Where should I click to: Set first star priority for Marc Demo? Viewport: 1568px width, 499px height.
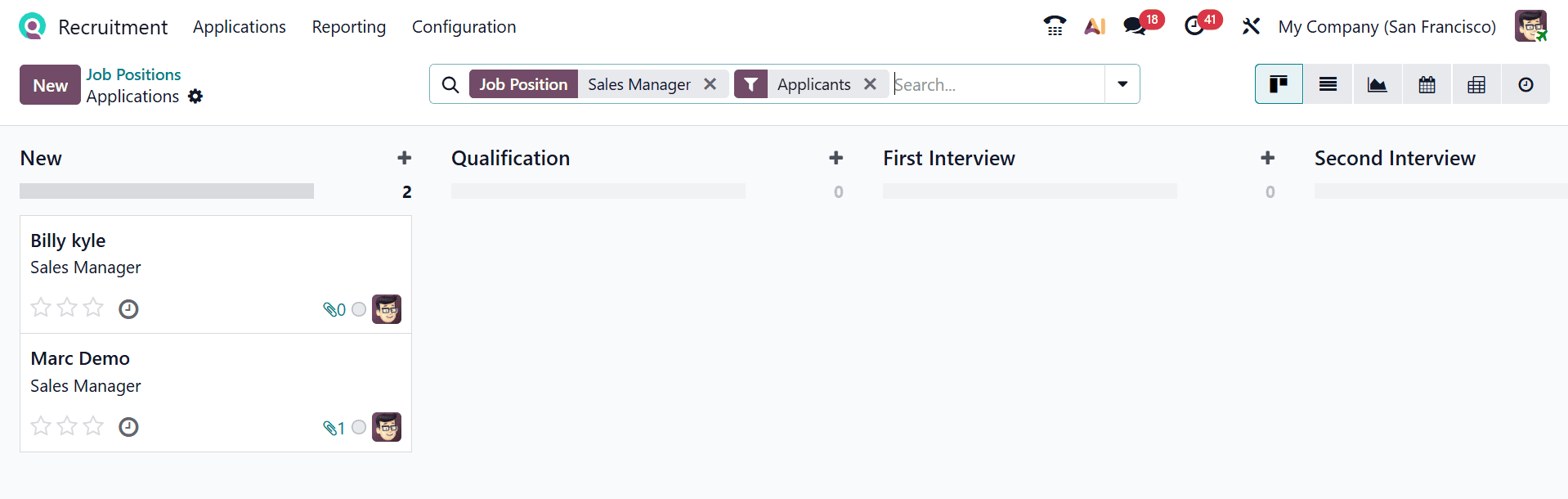click(x=41, y=425)
